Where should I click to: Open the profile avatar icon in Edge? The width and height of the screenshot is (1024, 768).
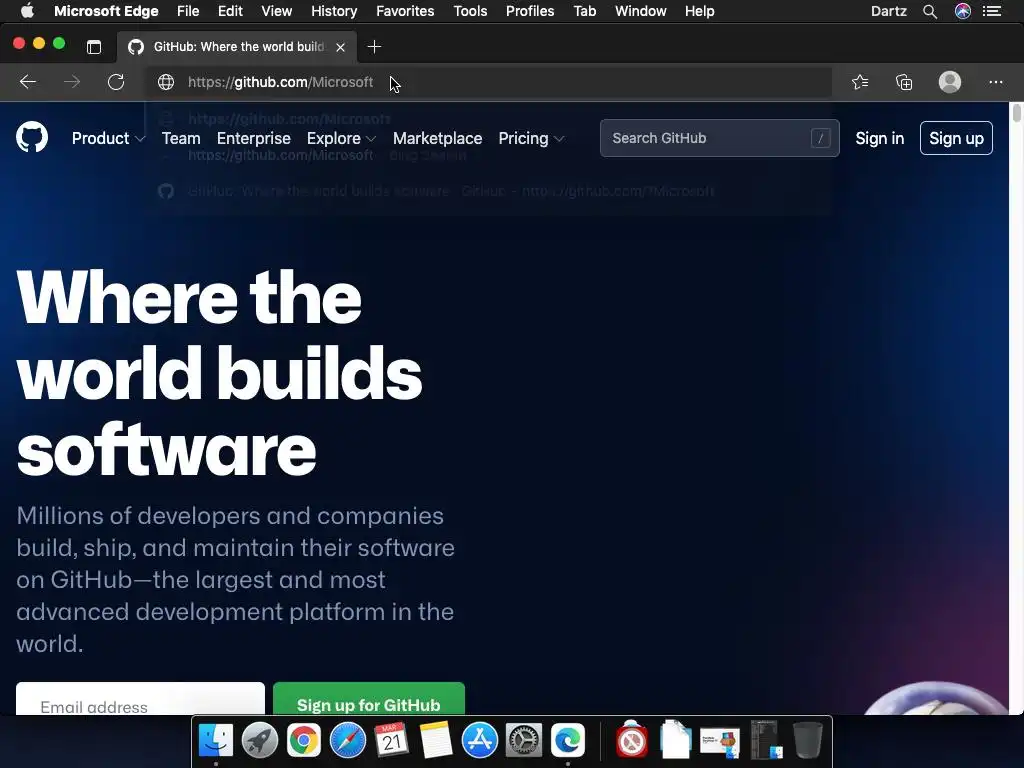point(950,82)
